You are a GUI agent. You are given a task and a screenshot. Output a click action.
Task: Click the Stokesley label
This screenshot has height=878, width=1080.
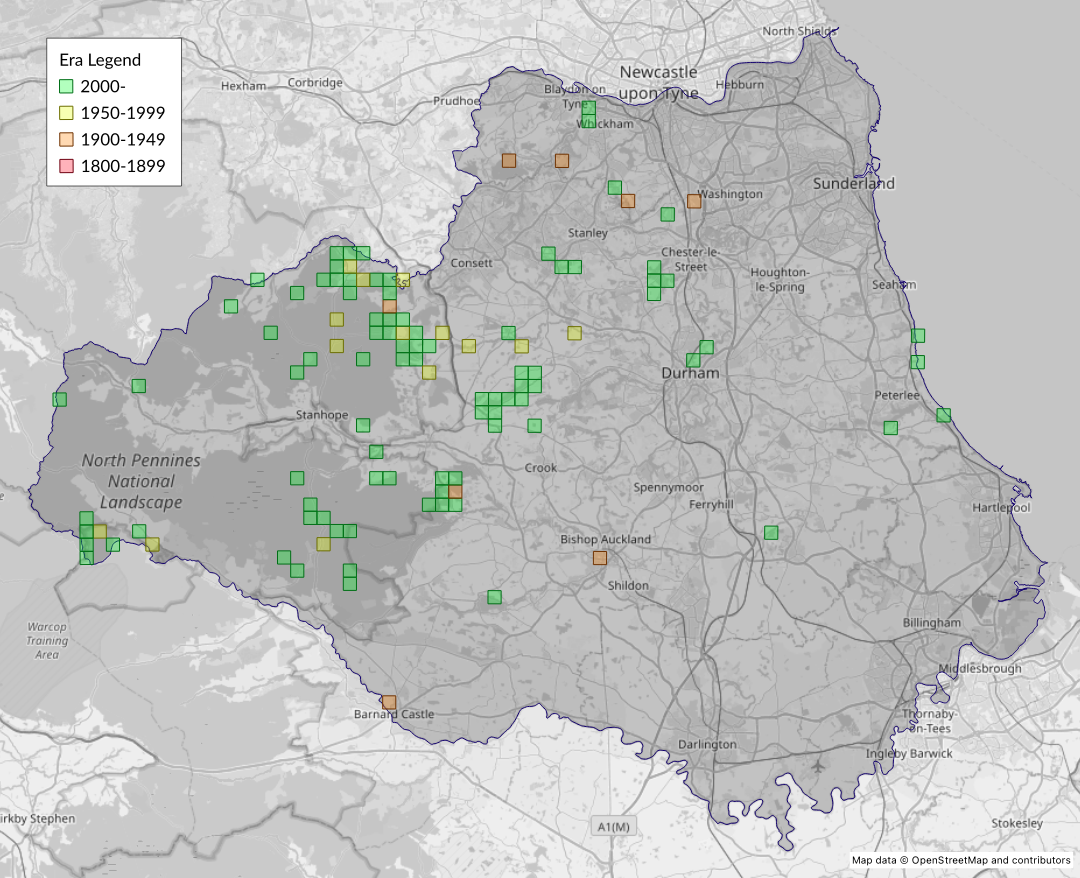1017,823
